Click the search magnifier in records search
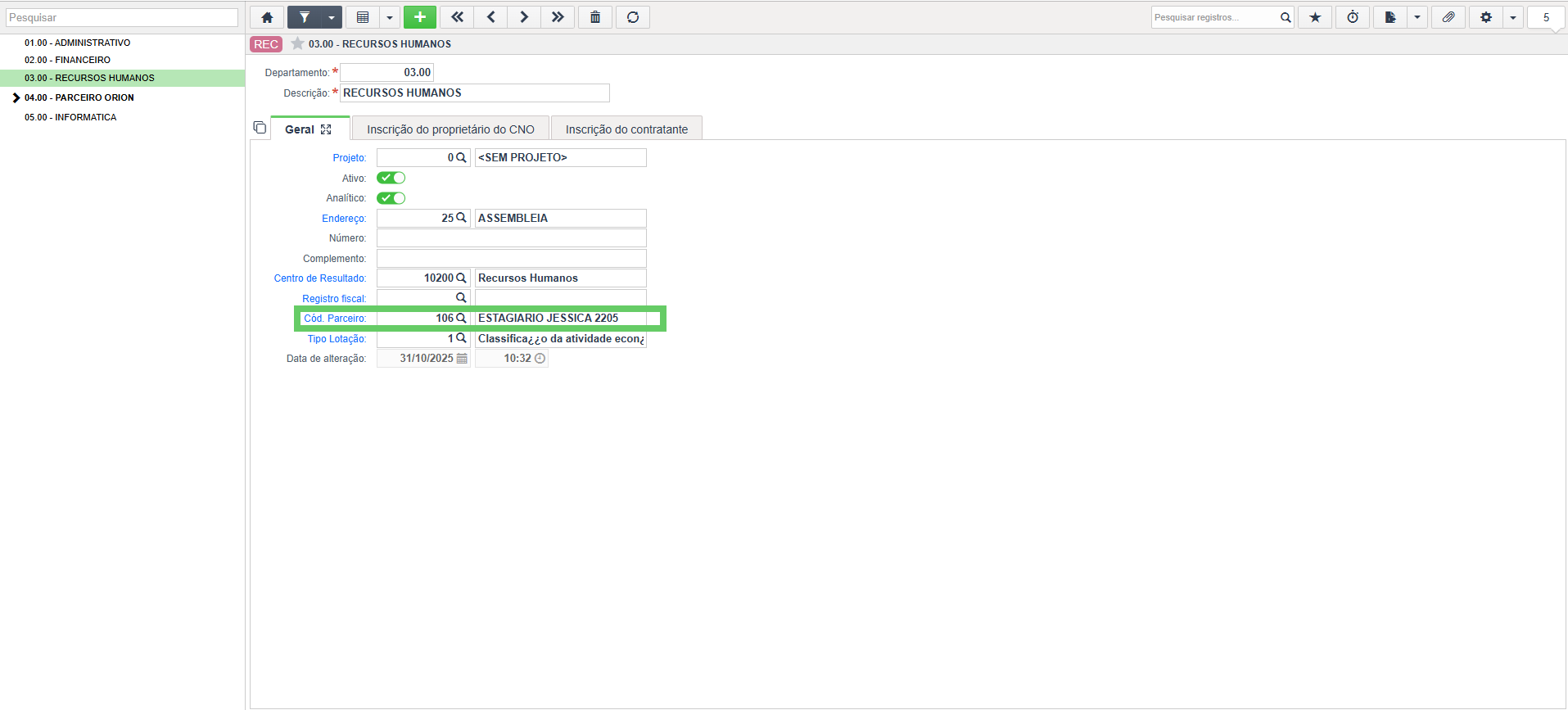The width and height of the screenshot is (1568, 710). 1286,17
